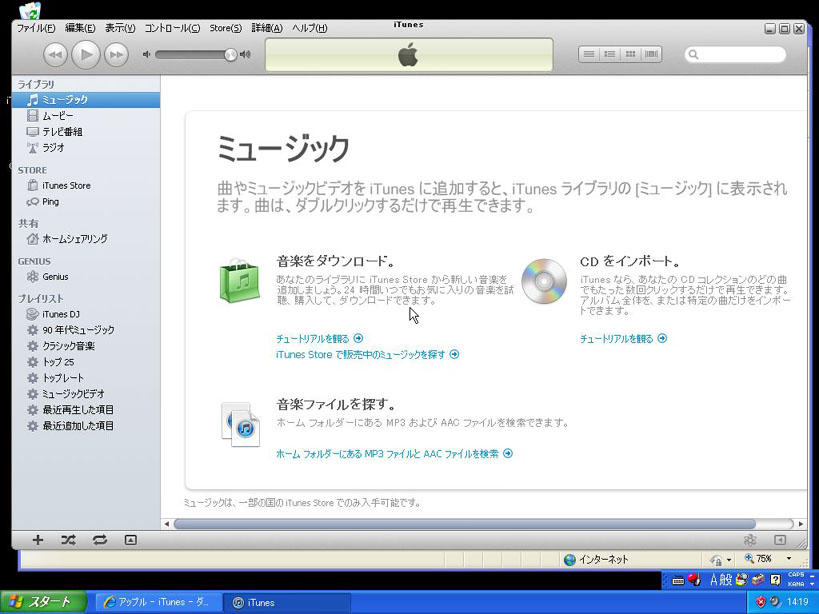The image size is (819, 614).
Task: Select ミュージック in the library sidebar
Action: (86, 100)
